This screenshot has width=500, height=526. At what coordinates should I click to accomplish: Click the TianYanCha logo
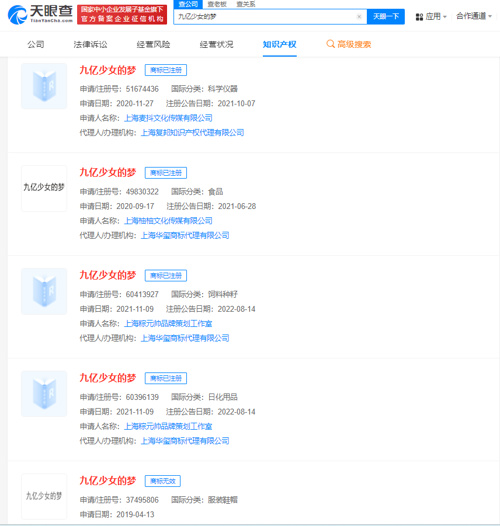tap(40, 14)
